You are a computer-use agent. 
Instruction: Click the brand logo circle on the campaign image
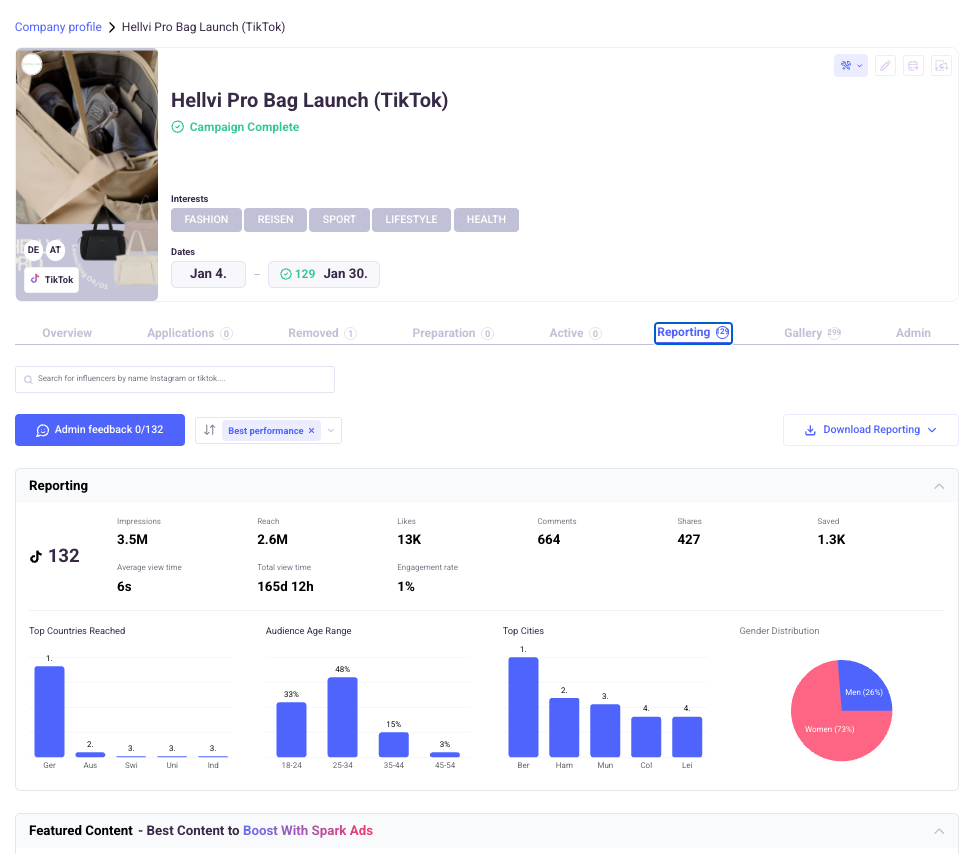pos(32,64)
